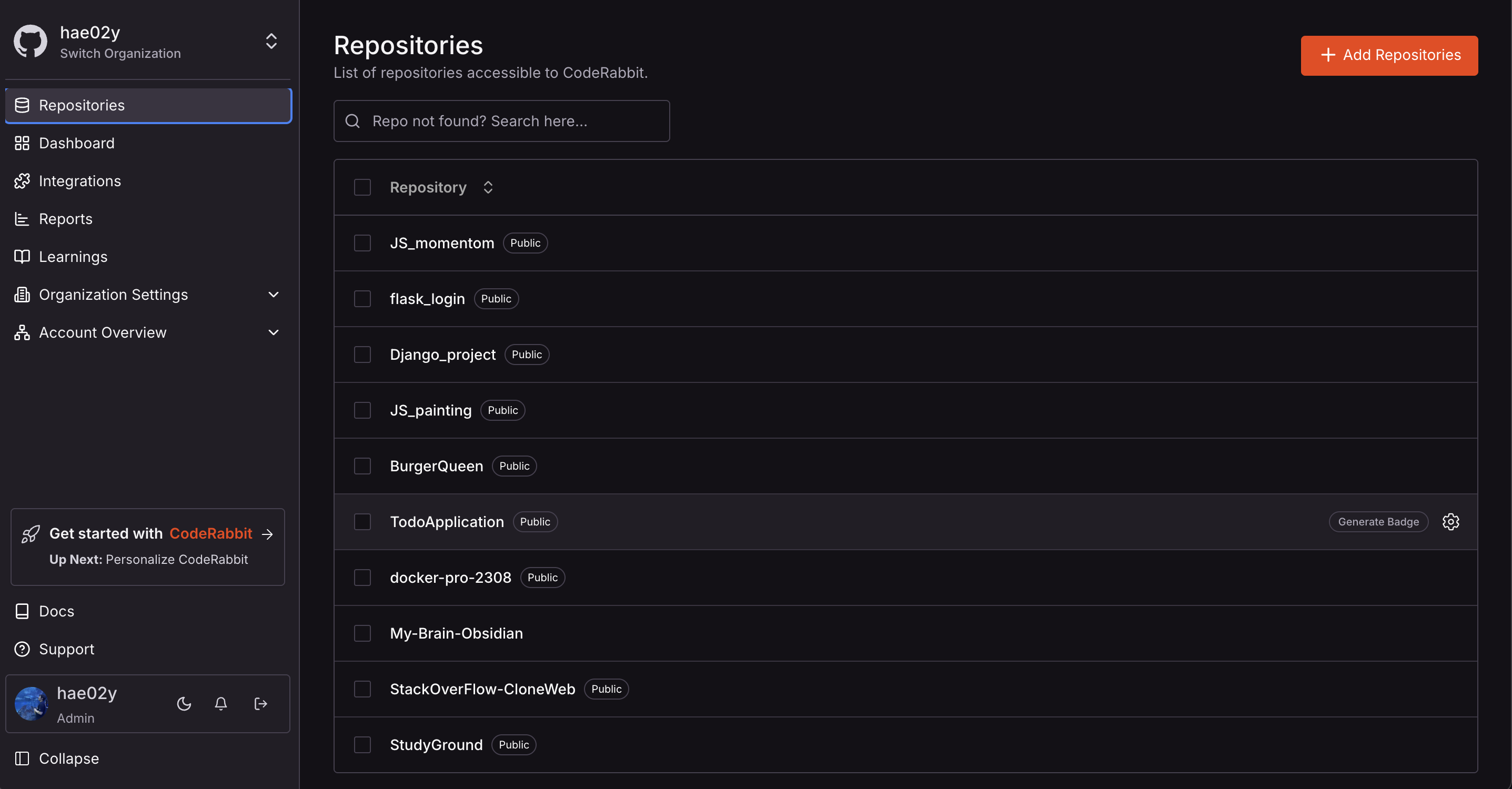Toggle the select-all repositories checkbox
This screenshot has height=789, width=1512.
[362, 187]
